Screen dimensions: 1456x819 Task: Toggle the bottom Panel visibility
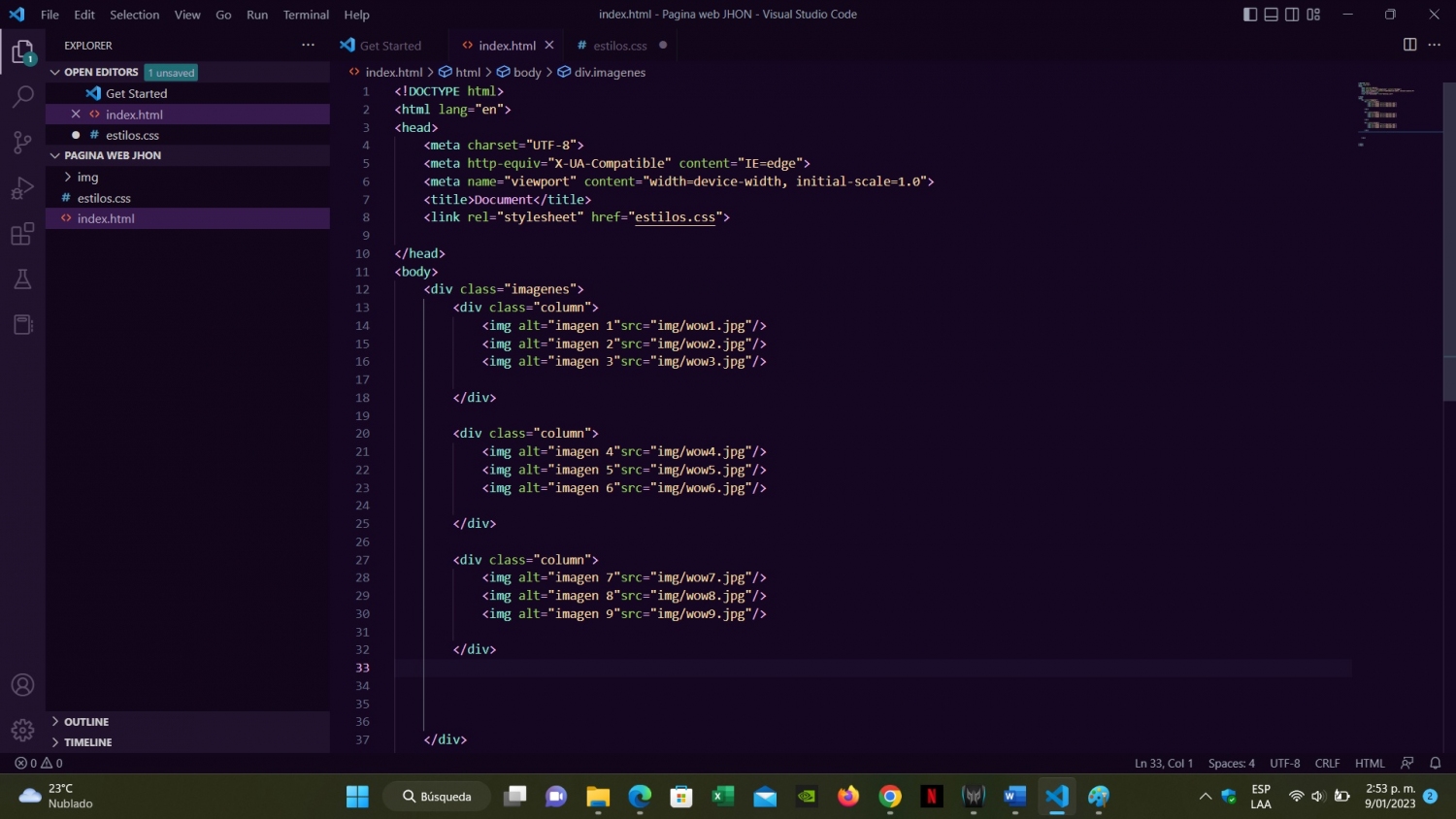pyautogui.click(x=1271, y=14)
